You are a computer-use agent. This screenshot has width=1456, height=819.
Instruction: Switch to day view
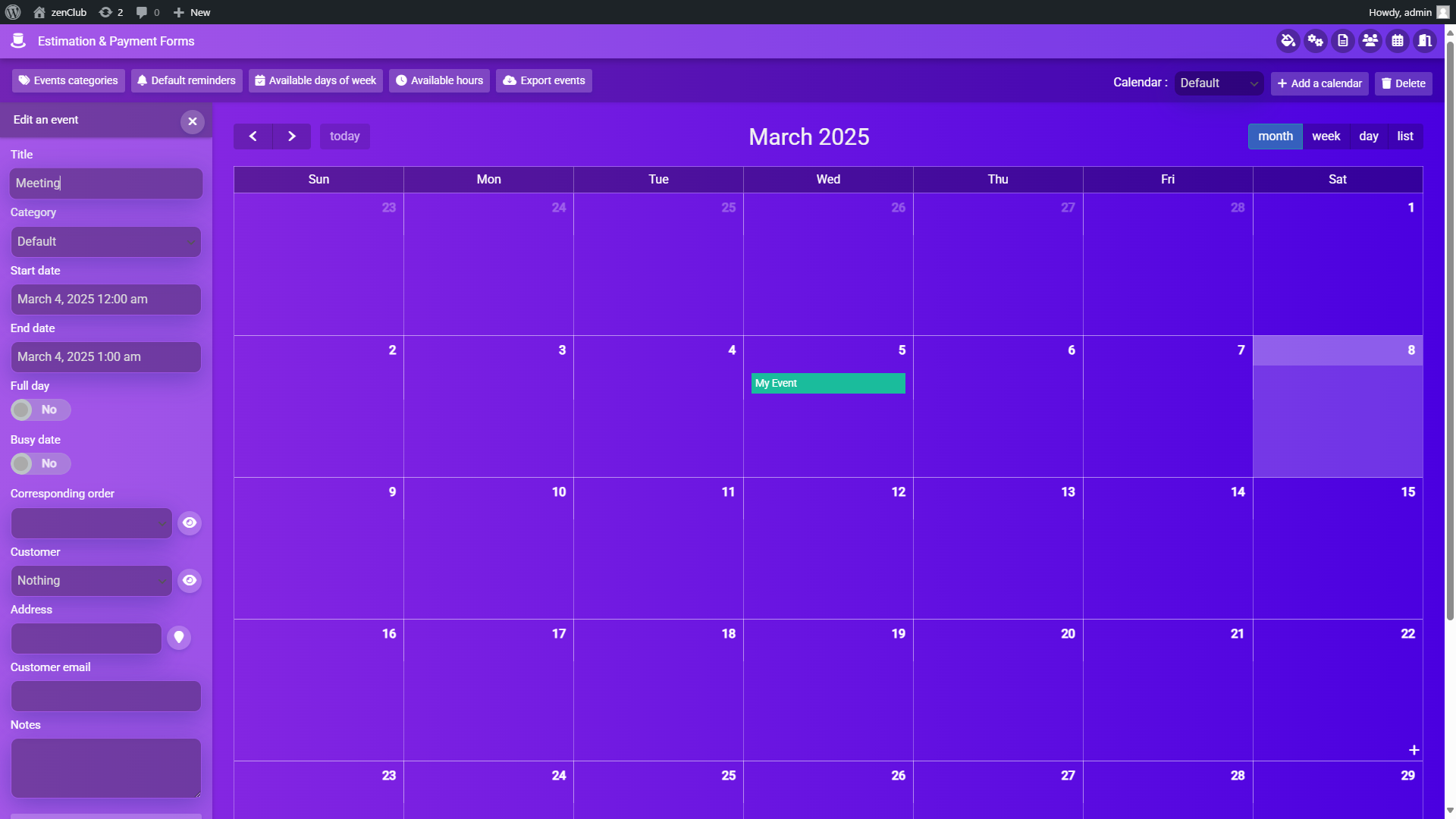pos(1368,136)
